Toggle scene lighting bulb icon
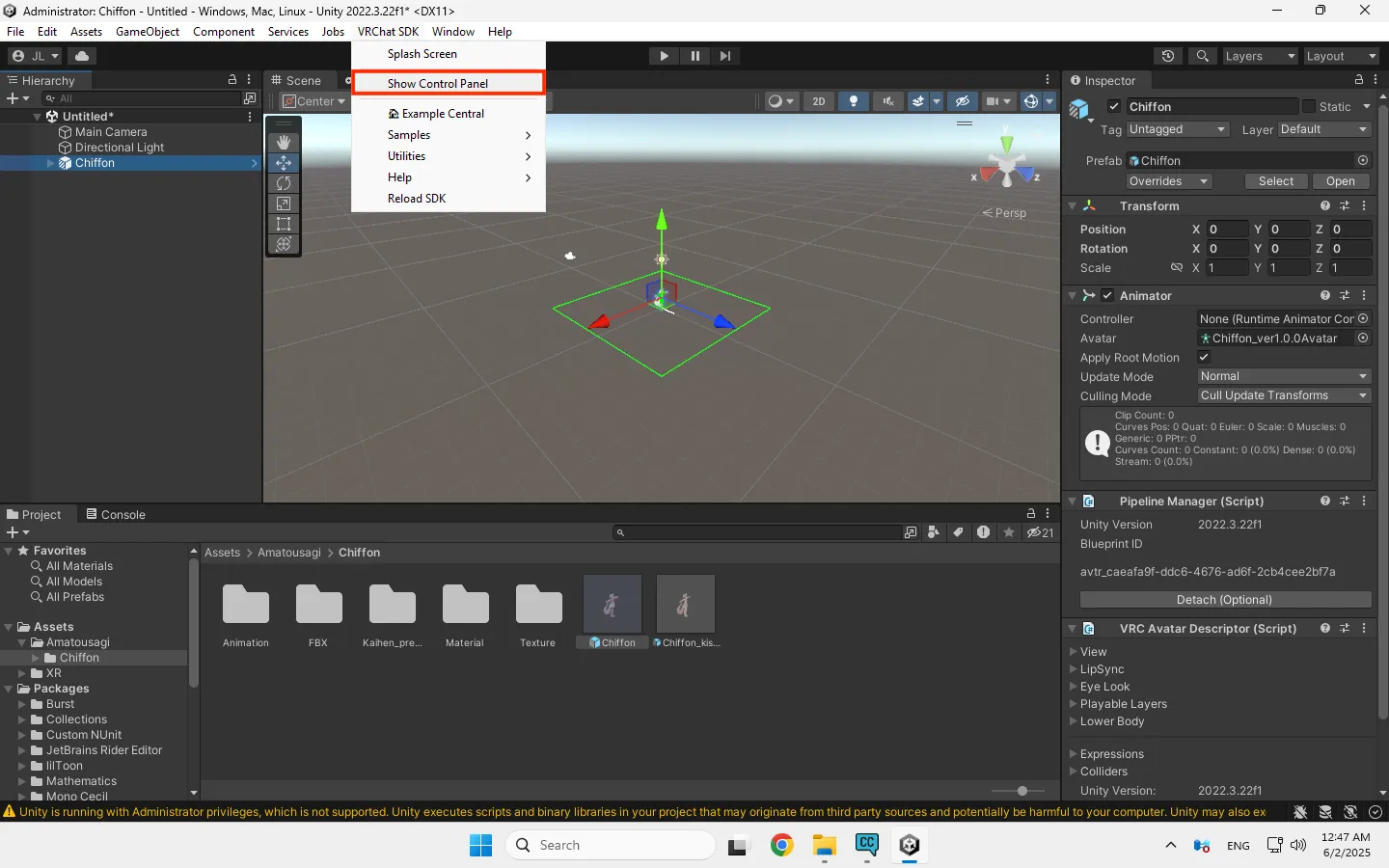The height and width of the screenshot is (868, 1389). point(853,101)
